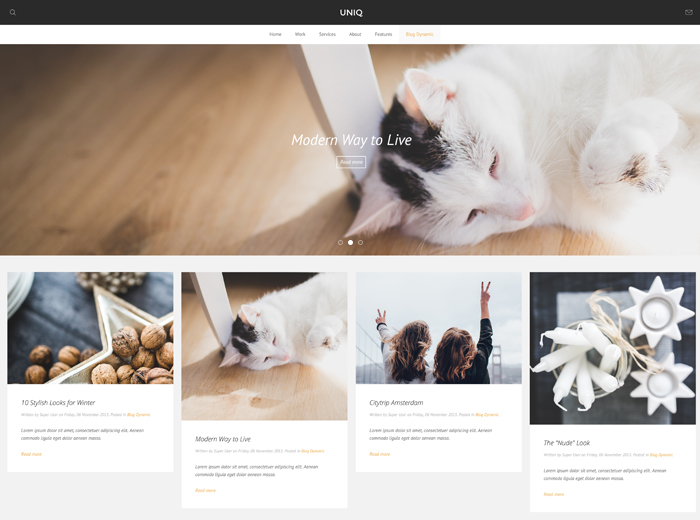Open the Services navigation item
700x520 pixels.
click(x=327, y=34)
